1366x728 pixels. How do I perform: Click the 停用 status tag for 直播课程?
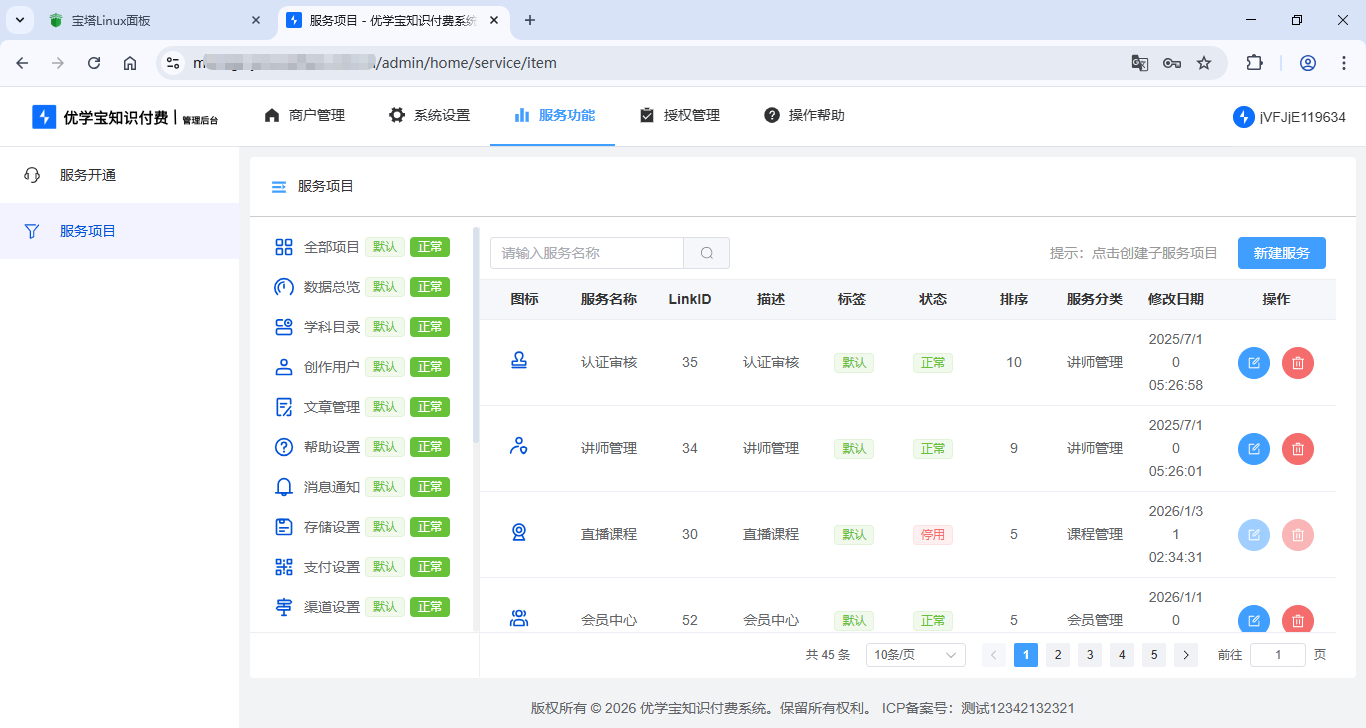[x=932, y=535]
